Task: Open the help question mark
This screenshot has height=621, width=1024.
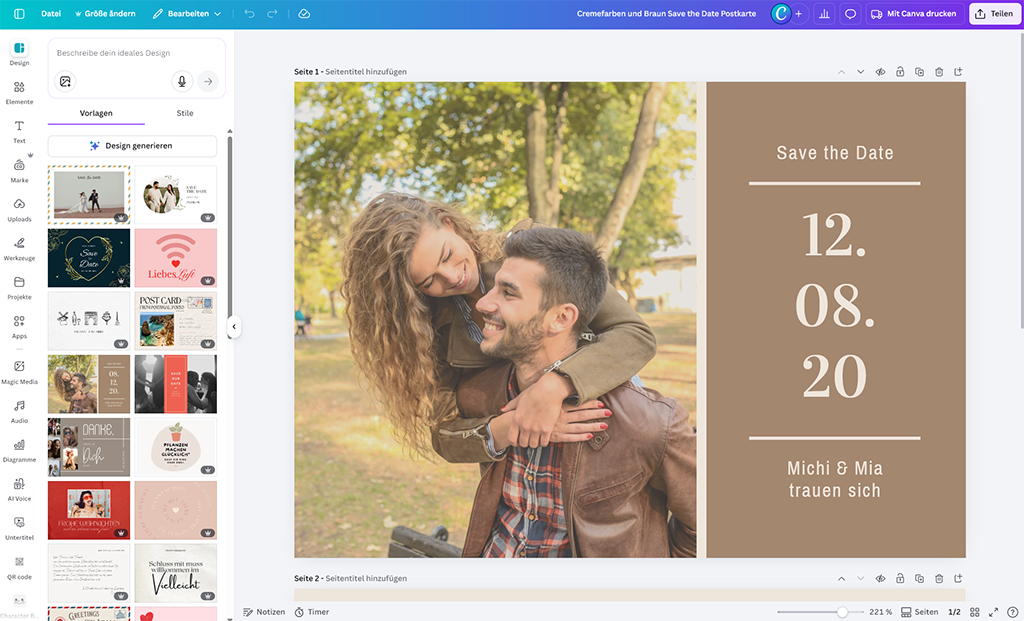Action: click(x=1012, y=612)
